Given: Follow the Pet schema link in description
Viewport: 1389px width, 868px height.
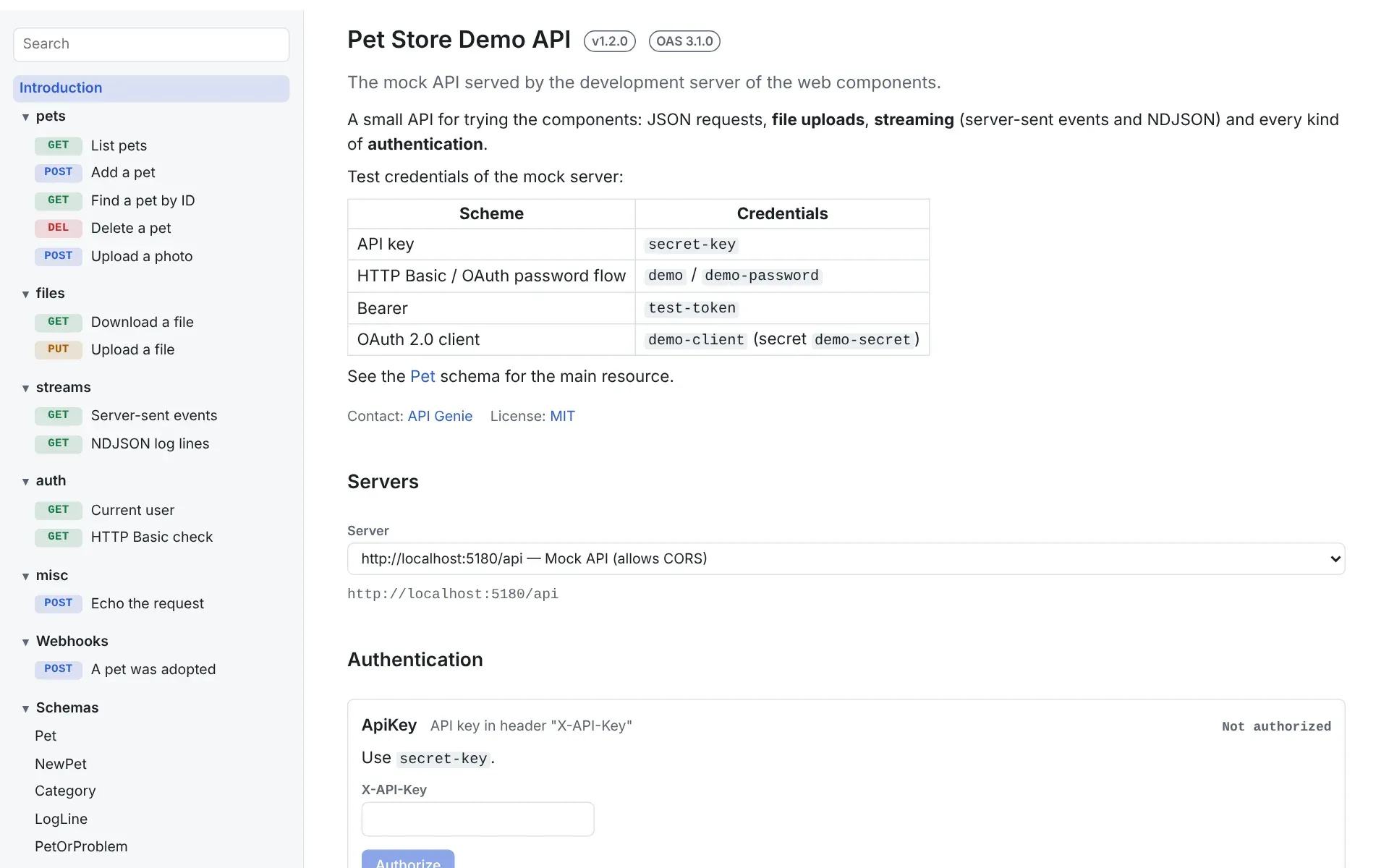Looking at the screenshot, I should (422, 376).
